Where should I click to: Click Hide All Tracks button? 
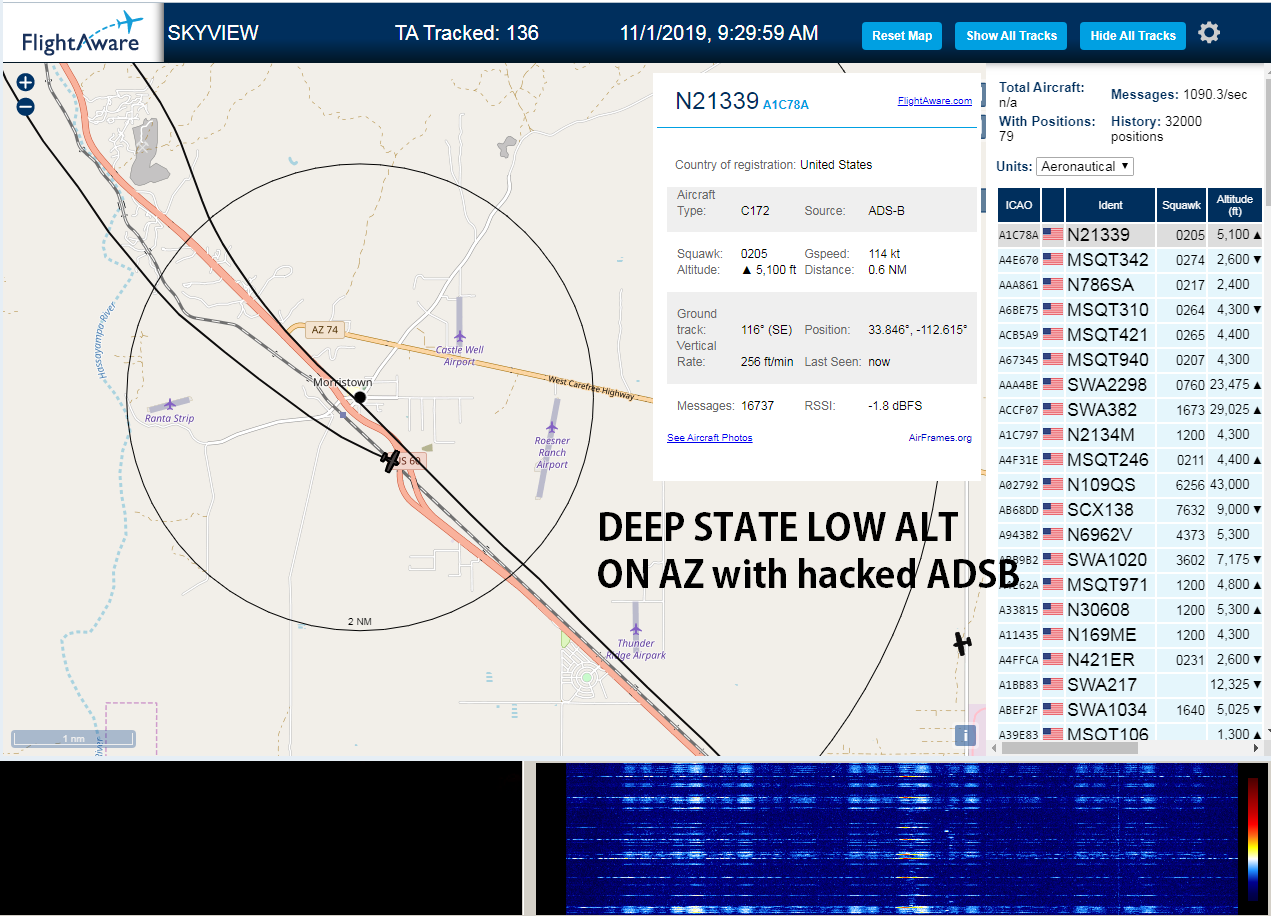(x=1133, y=35)
